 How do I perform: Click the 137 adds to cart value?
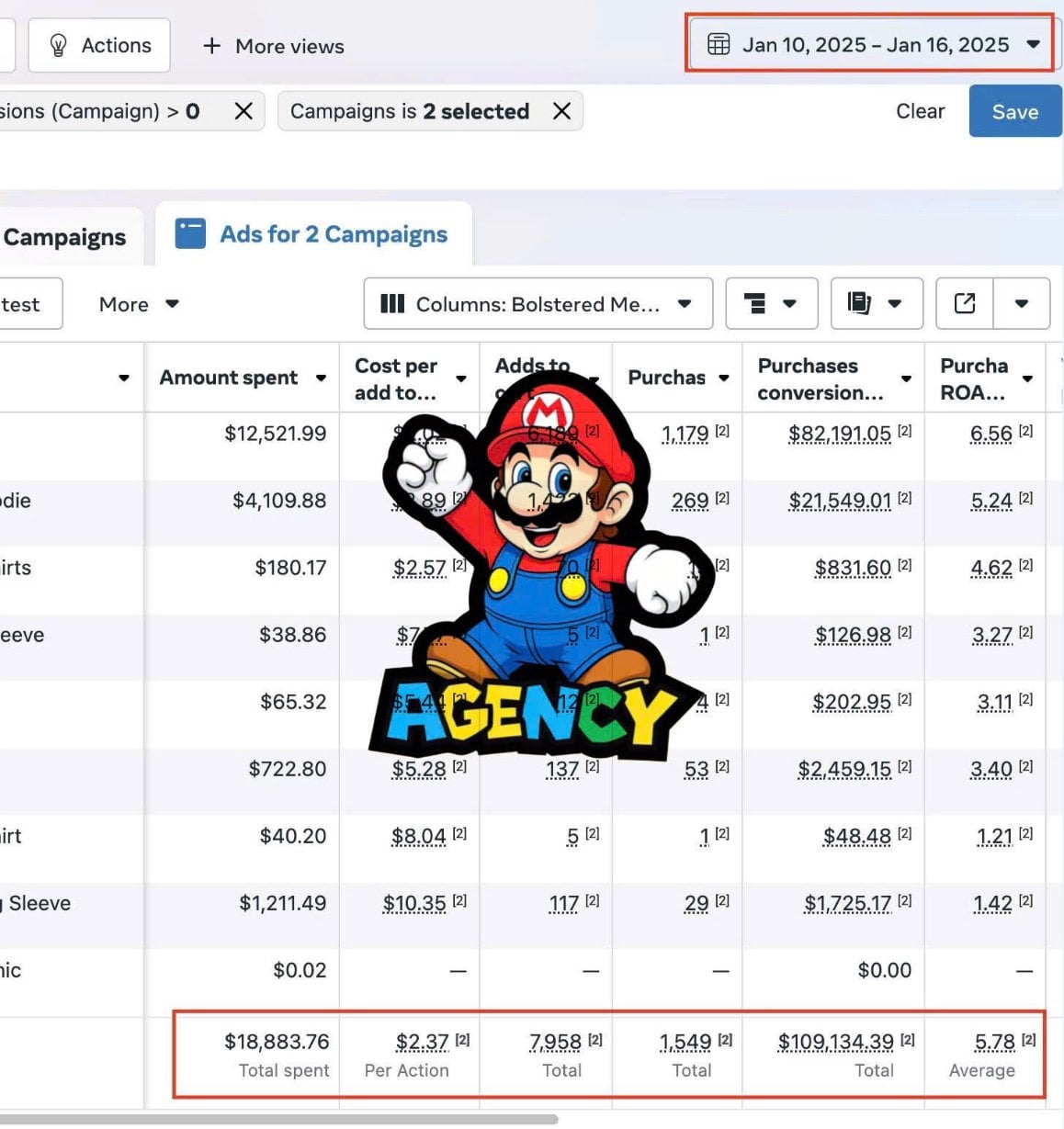562,769
